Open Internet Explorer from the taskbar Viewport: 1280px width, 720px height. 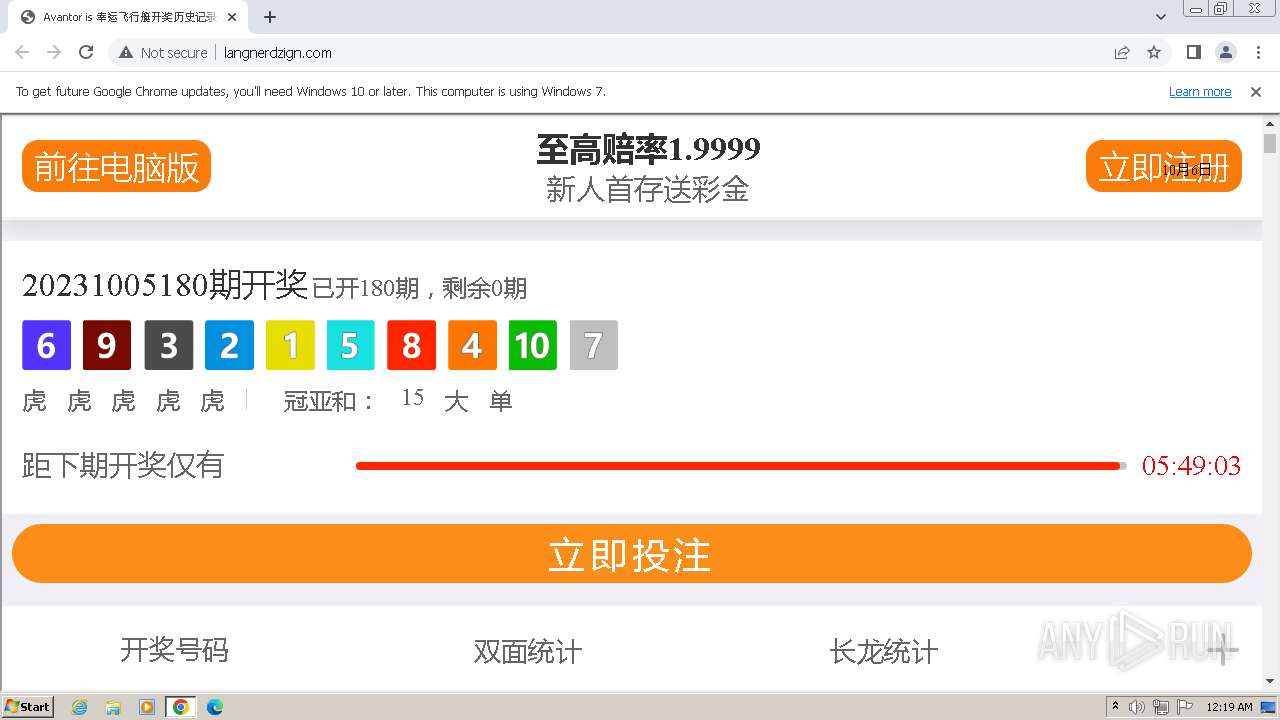(80, 707)
